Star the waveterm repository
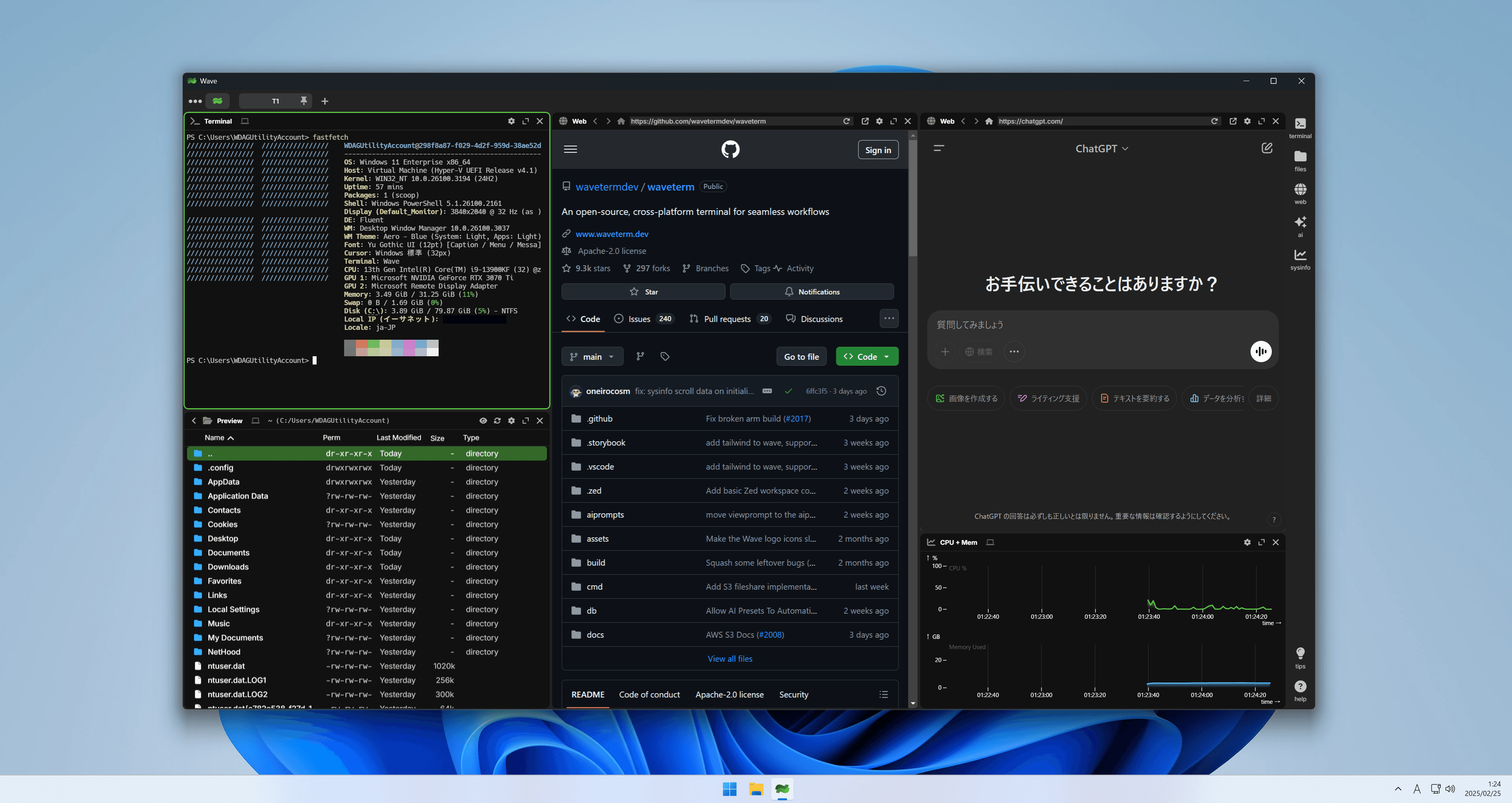The image size is (1512, 803). (643, 292)
